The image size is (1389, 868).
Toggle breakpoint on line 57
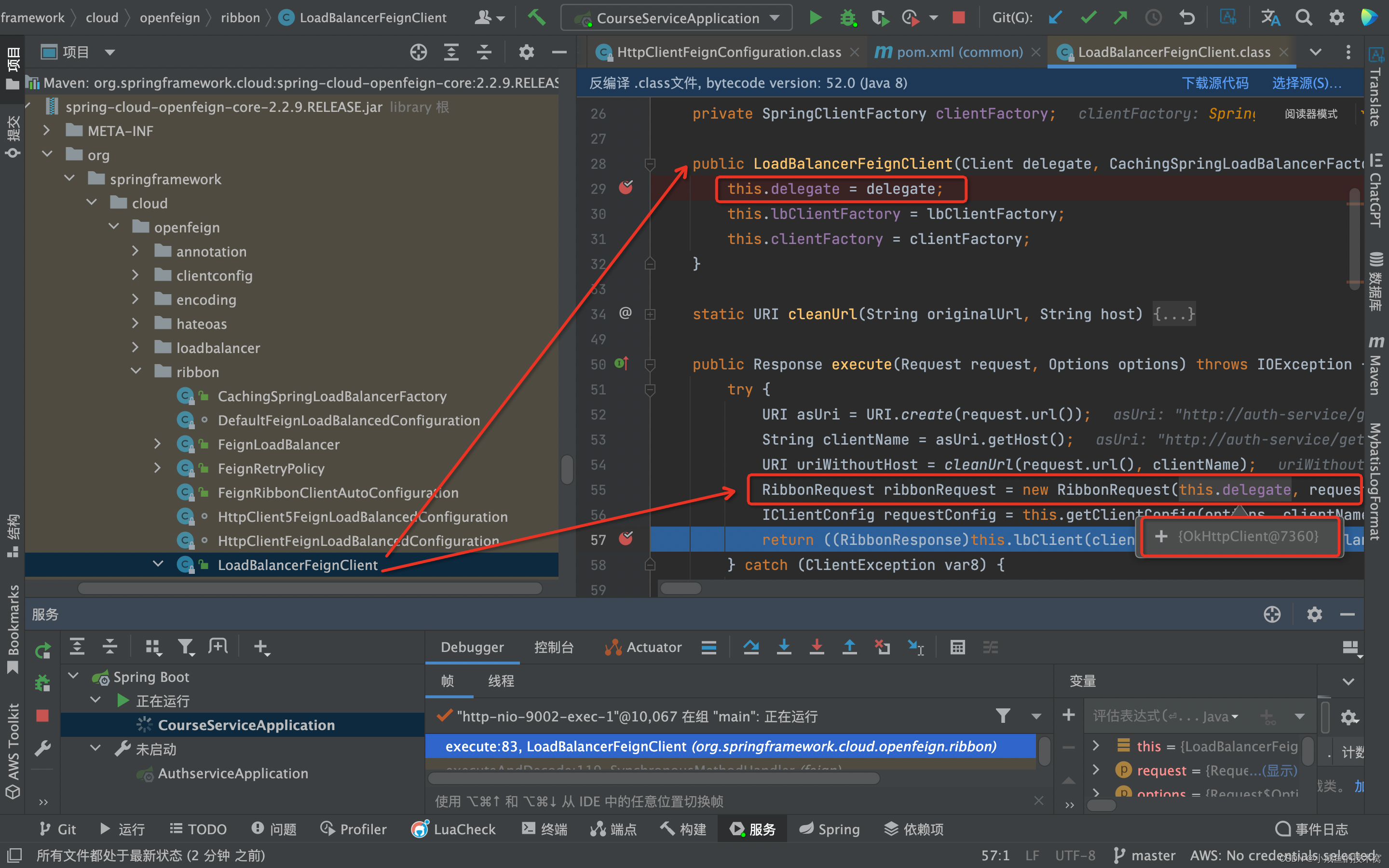click(626, 539)
